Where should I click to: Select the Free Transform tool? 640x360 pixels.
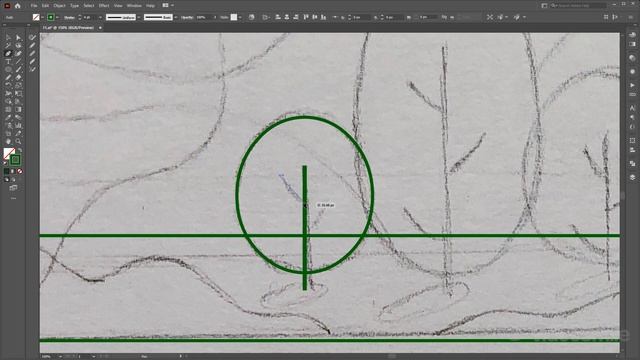pos(18,93)
